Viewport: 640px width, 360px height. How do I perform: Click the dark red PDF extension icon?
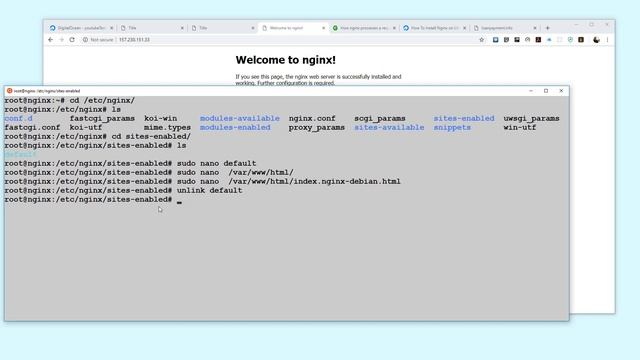tap(538, 40)
